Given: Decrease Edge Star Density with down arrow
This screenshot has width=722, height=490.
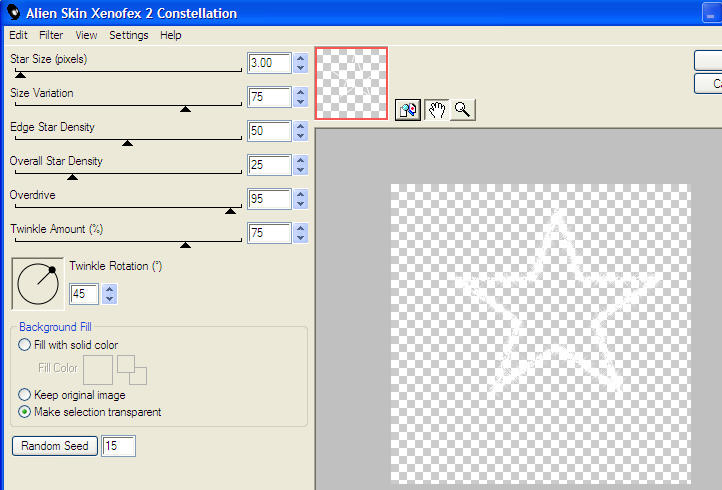Looking at the screenshot, I should [x=301, y=136].
